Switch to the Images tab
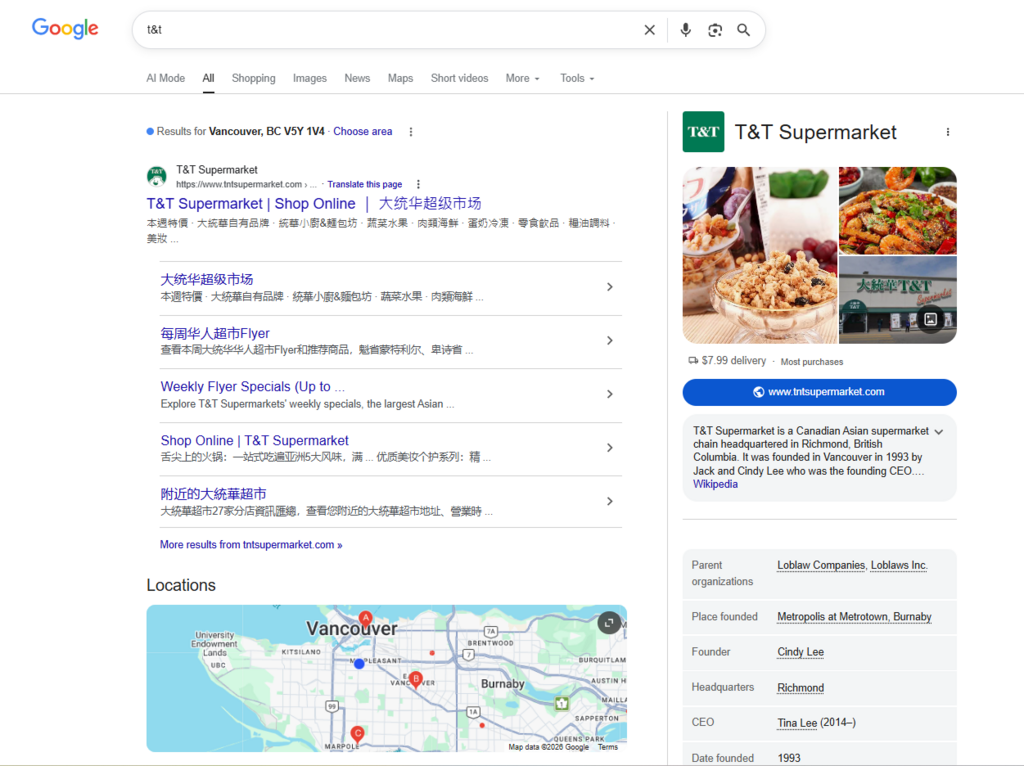1024x766 pixels. click(x=309, y=78)
